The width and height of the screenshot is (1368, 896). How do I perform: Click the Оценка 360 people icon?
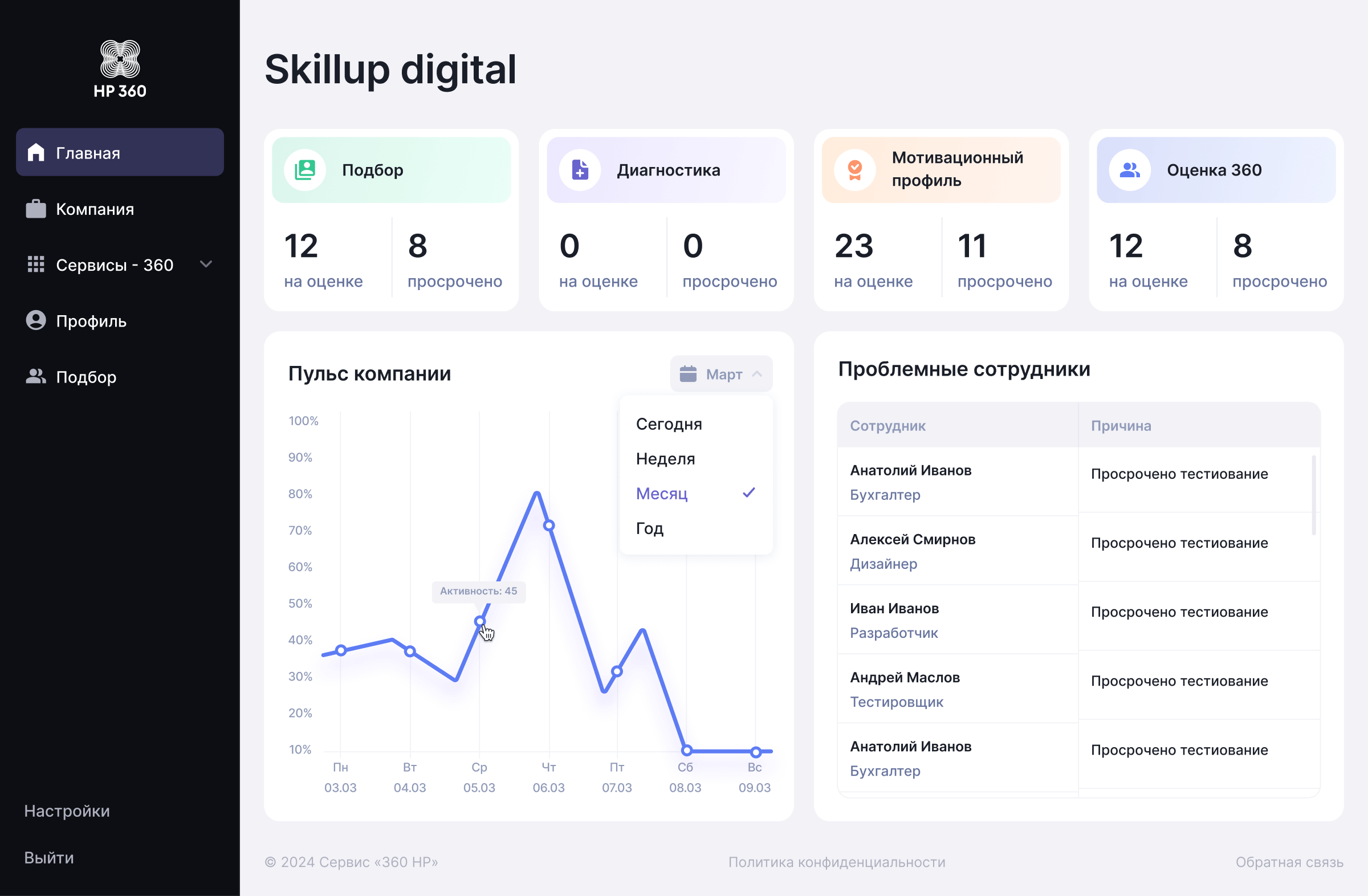click(1130, 169)
